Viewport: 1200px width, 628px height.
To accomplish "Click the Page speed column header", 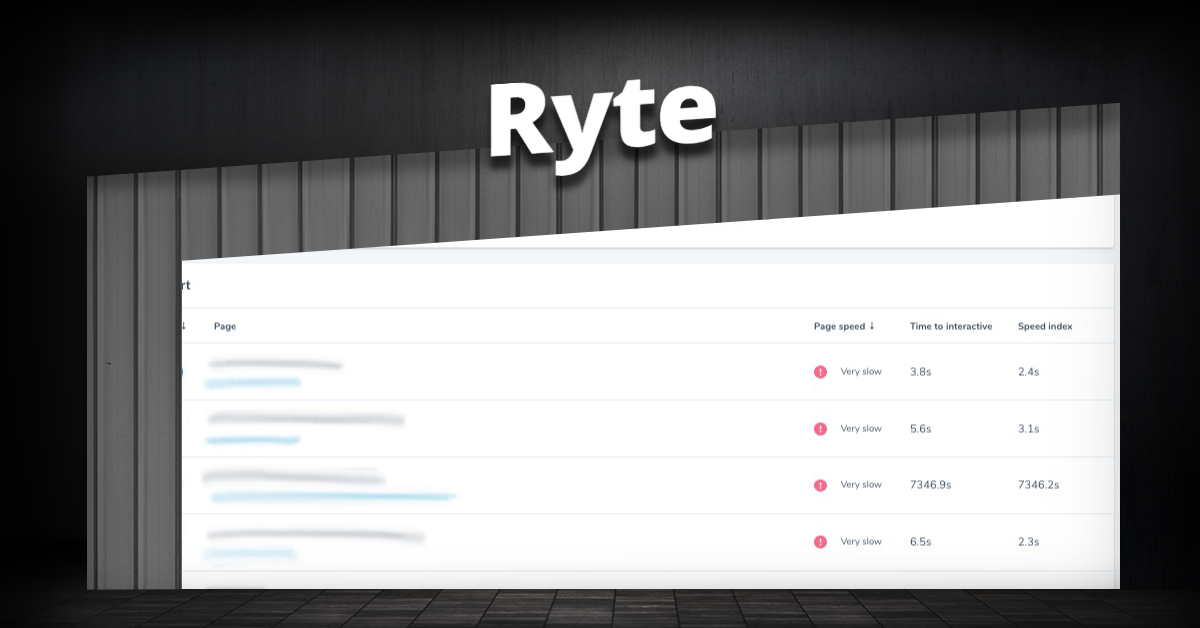I will [x=841, y=325].
